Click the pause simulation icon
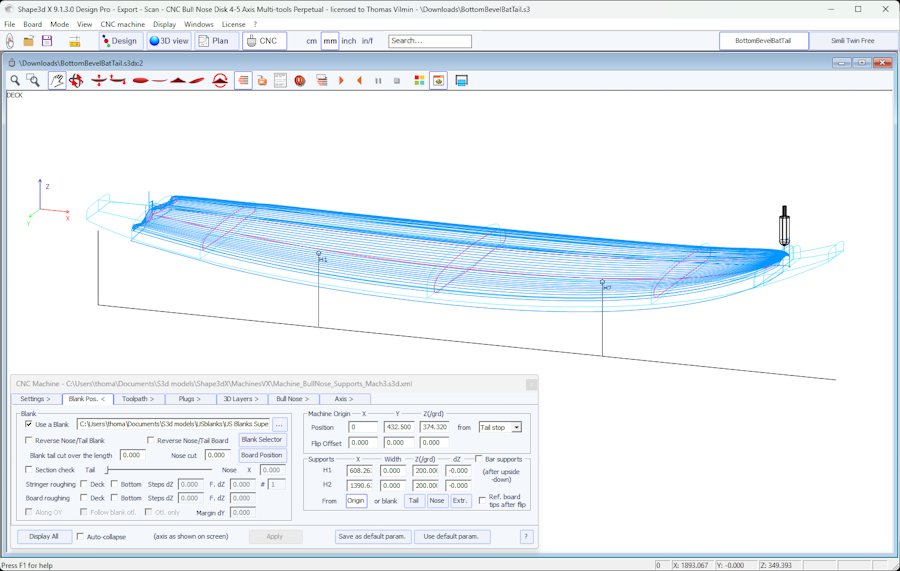900x571 pixels. pyautogui.click(x=378, y=81)
